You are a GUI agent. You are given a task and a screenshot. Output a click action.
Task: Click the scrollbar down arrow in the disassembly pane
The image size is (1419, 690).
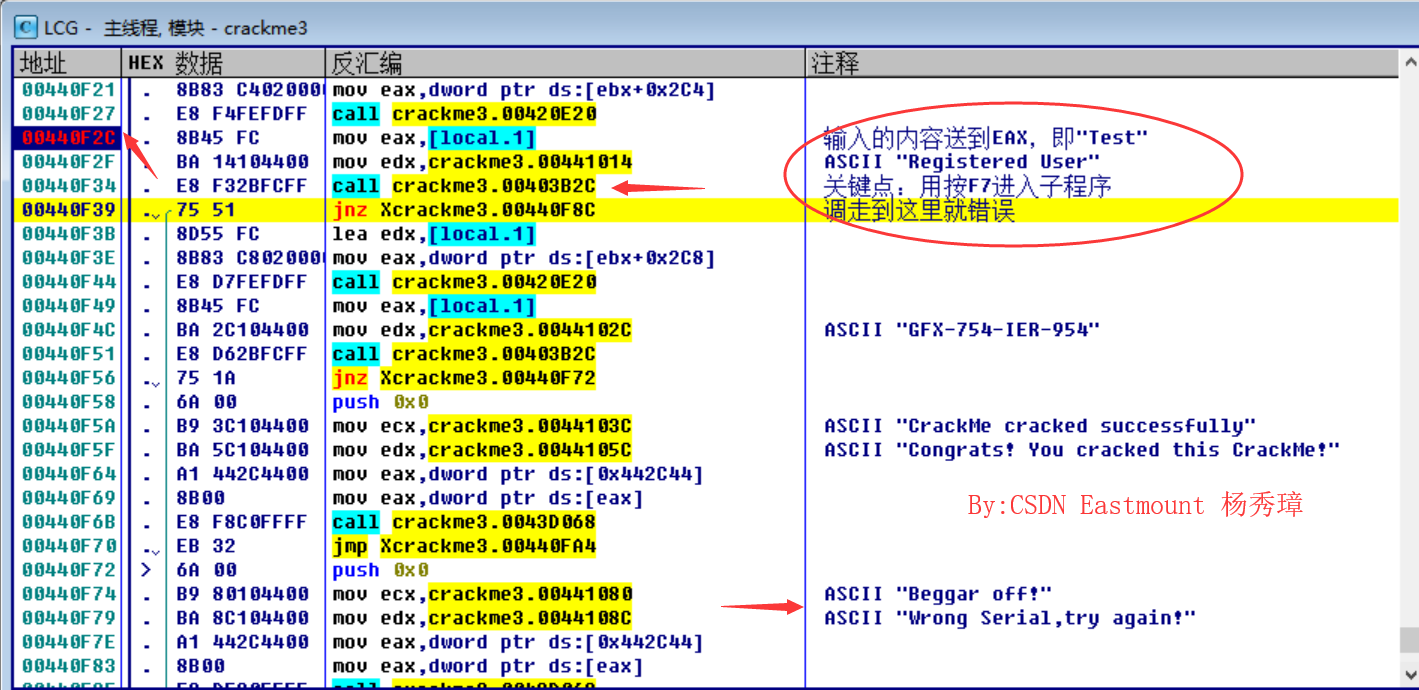pyautogui.click(x=1408, y=673)
